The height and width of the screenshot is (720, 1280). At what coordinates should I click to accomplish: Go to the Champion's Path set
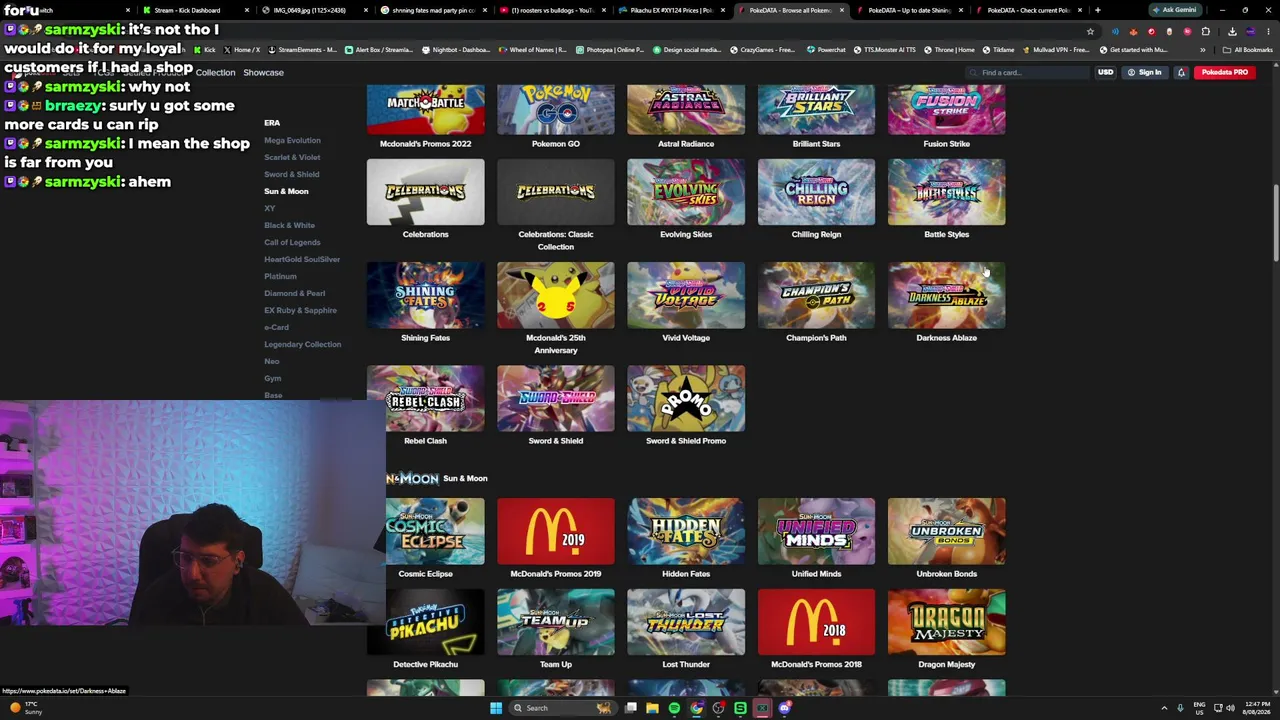point(816,295)
